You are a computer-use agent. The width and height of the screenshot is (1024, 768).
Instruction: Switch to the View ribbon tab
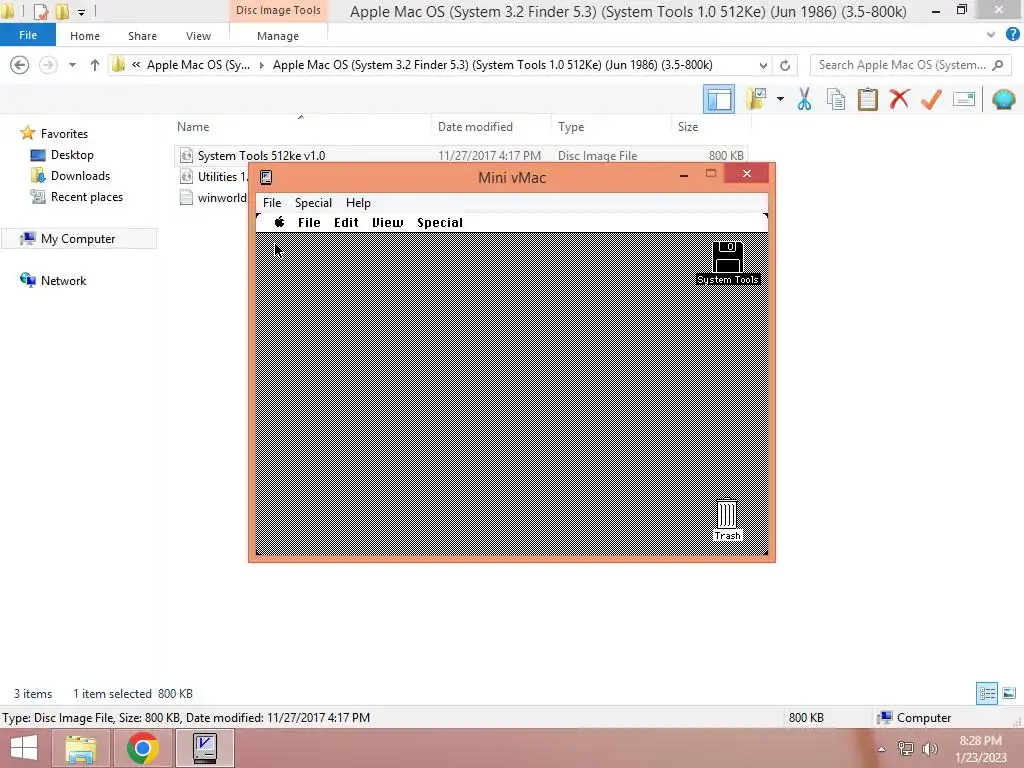tap(198, 36)
